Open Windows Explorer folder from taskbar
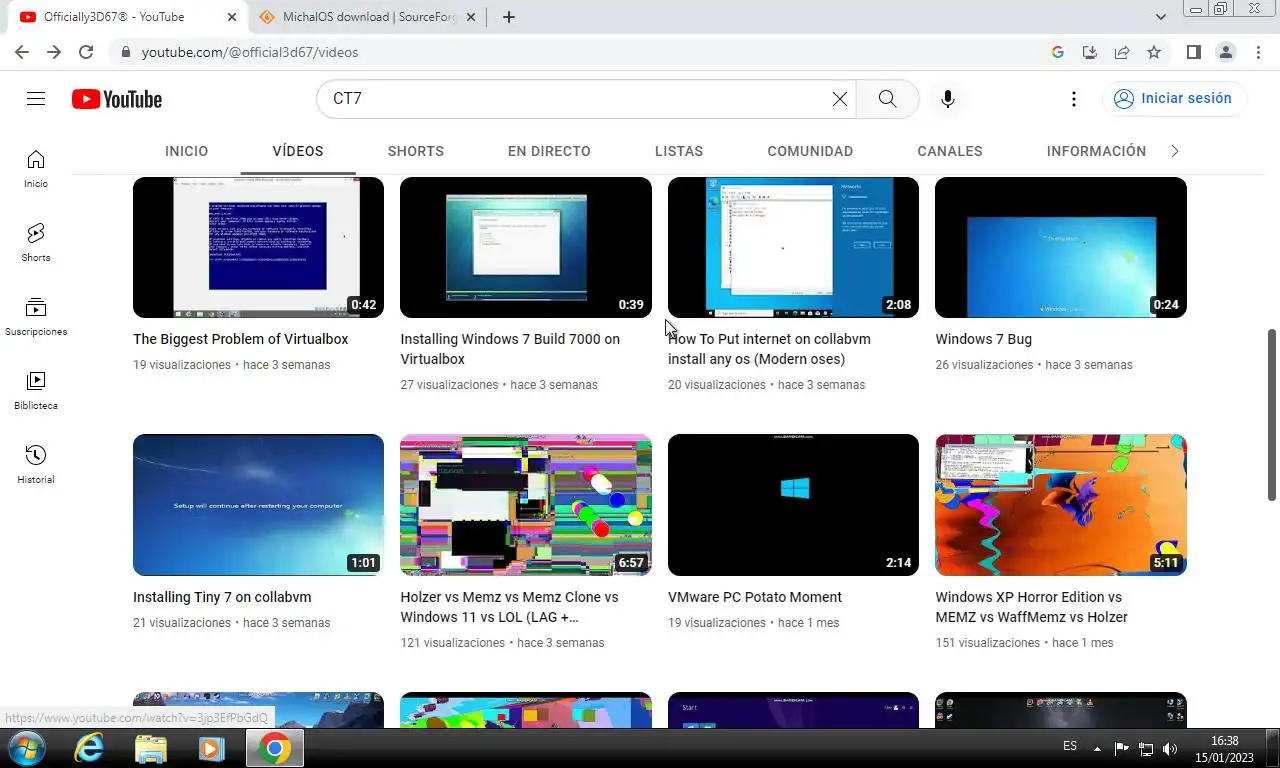This screenshot has width=1280, height=768. [151, 748]
